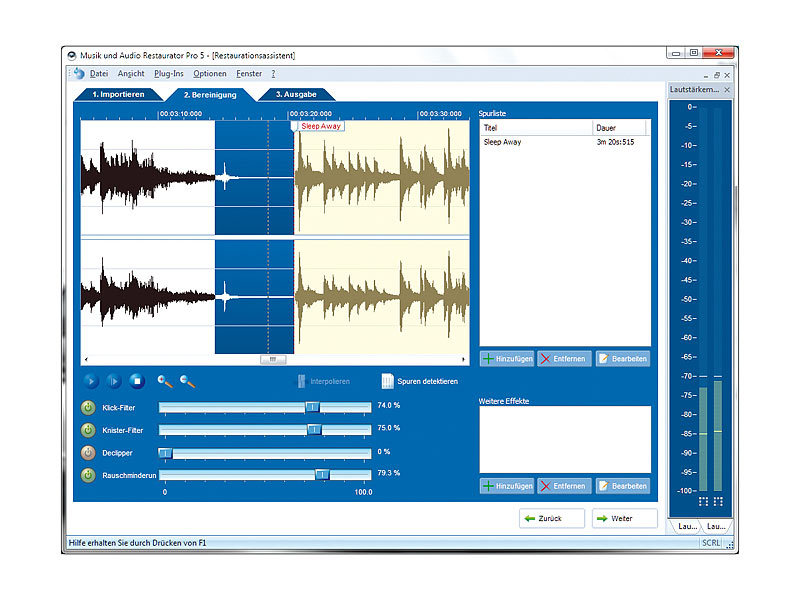Open the Plug-Ins menu
This screenshot has width=800, height=600.
tap(169, 73)
